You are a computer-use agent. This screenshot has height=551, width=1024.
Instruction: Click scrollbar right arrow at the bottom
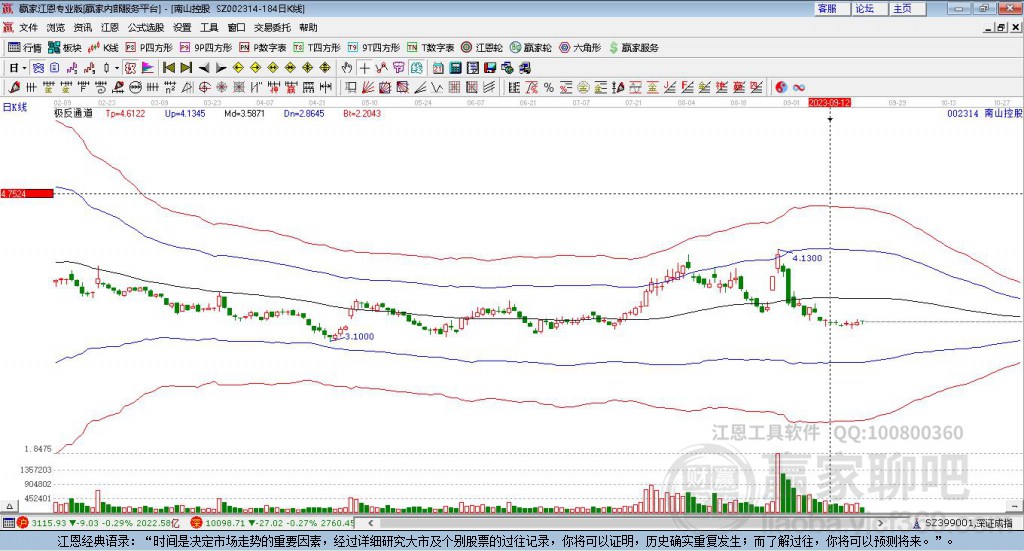pos(880,523)
